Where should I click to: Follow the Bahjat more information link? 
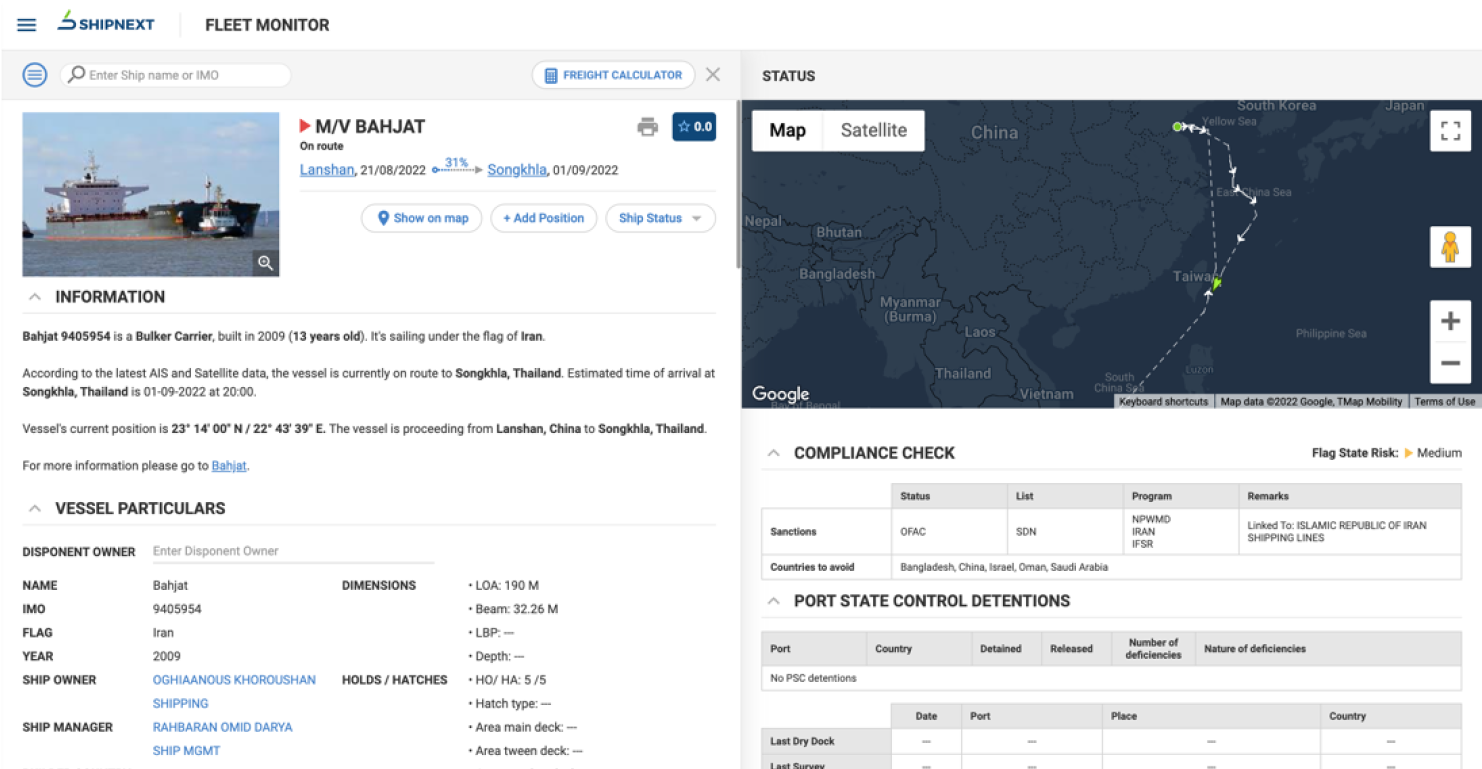(229, 466)
